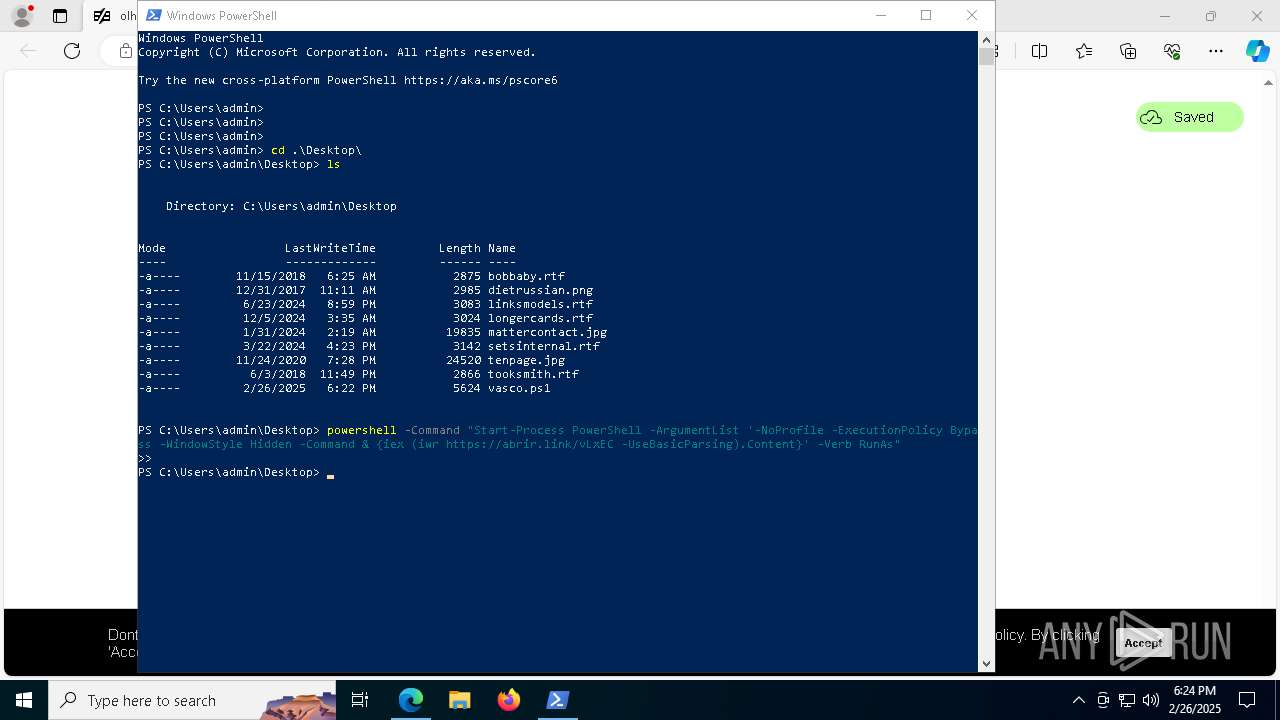Minimize the Edge window
Screen dimensions: 1280x720
1165,16
